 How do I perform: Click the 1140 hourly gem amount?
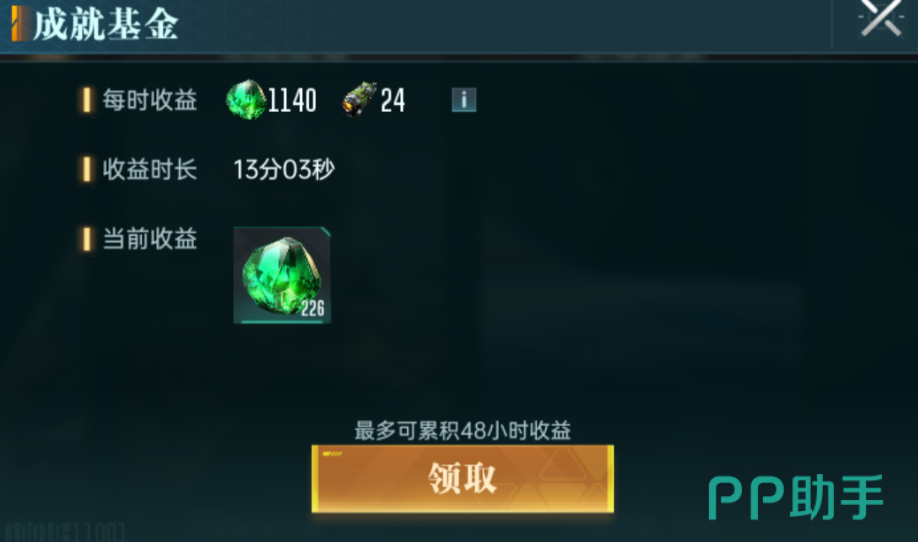click(292, 100)
